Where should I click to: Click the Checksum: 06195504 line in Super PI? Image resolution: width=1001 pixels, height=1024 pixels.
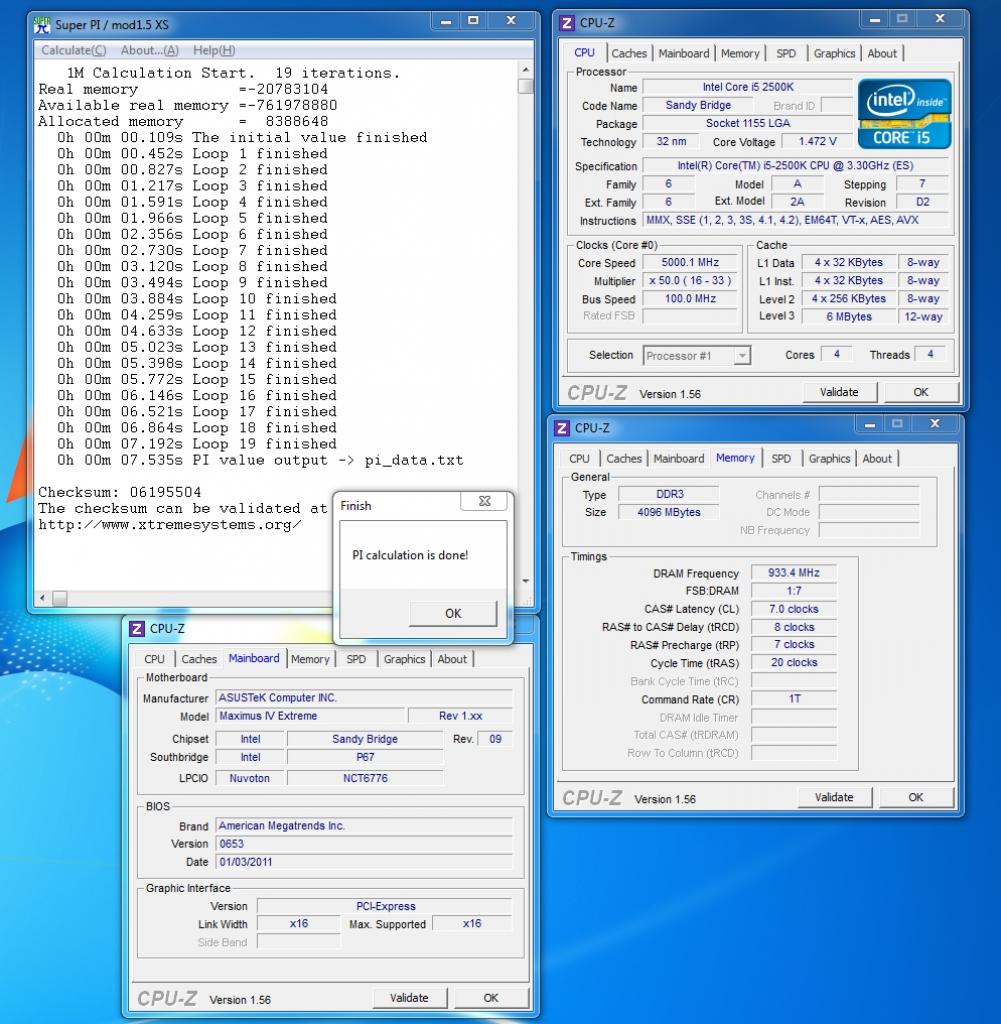119,492
